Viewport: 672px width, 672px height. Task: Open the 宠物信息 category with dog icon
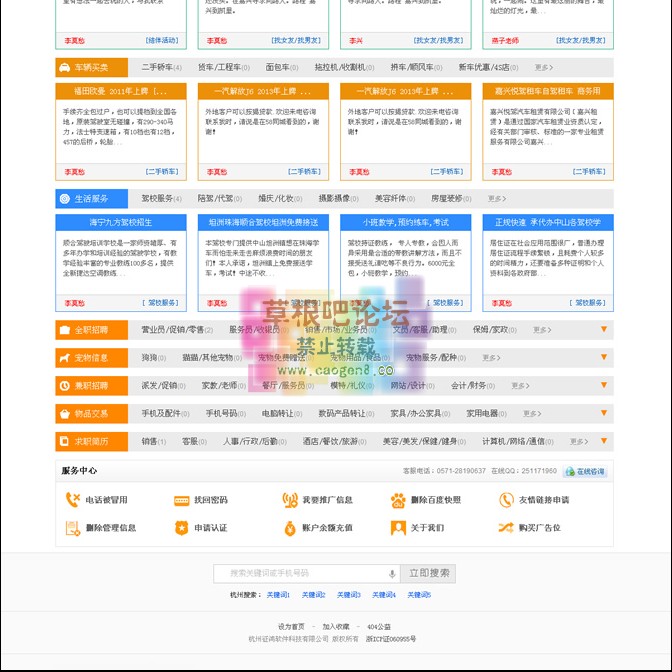click(91, 357)
